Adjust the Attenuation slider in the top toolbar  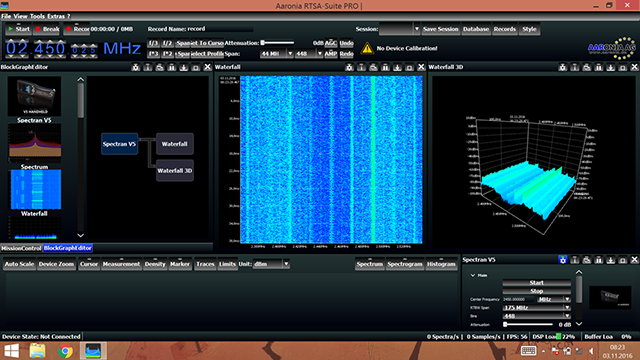pyautogui.click(x=278, y=43)
